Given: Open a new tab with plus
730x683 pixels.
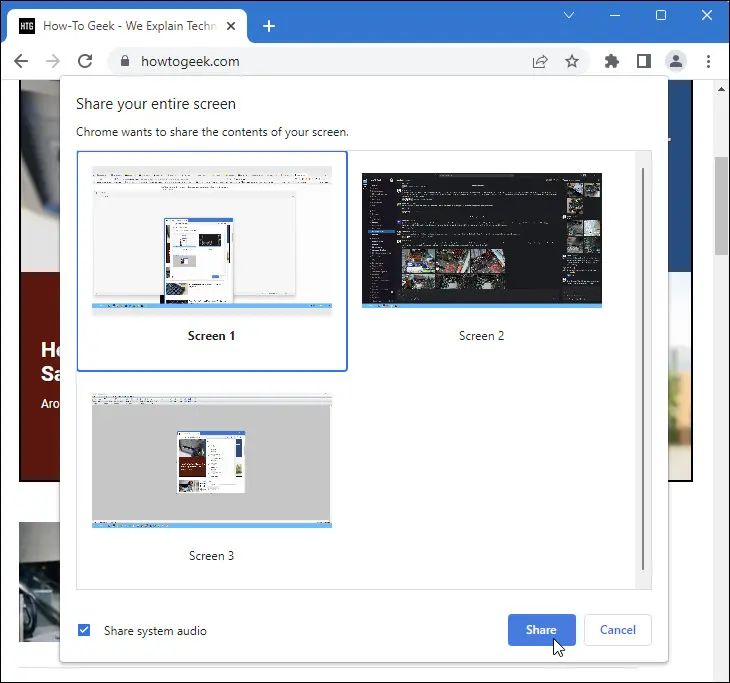Looking at the screenshot, I should click(269, 26).
